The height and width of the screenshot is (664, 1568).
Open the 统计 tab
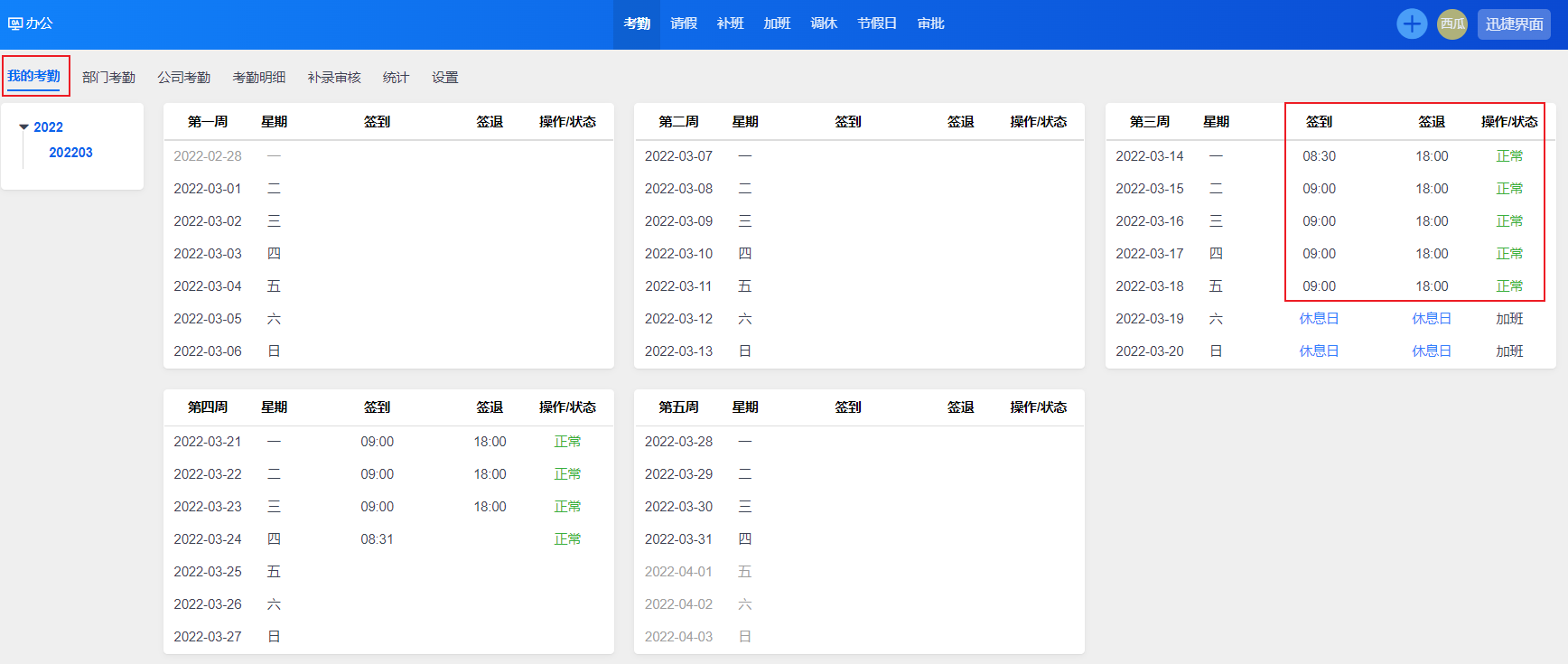click(x=396, y=78)
